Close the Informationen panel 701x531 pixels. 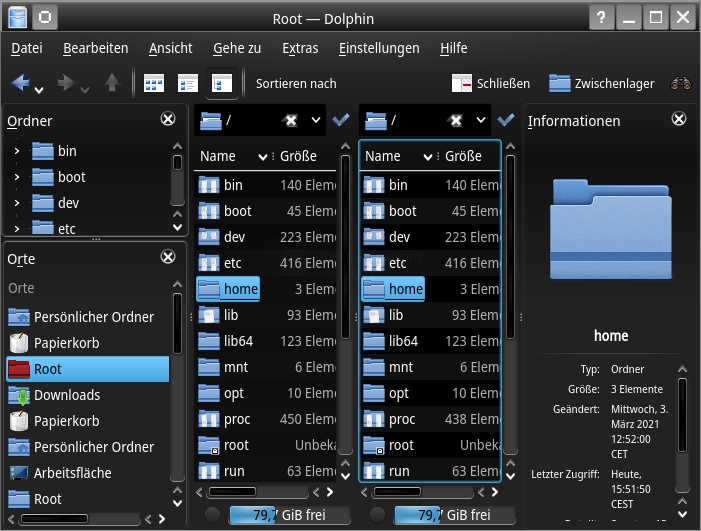pos(679,118)
